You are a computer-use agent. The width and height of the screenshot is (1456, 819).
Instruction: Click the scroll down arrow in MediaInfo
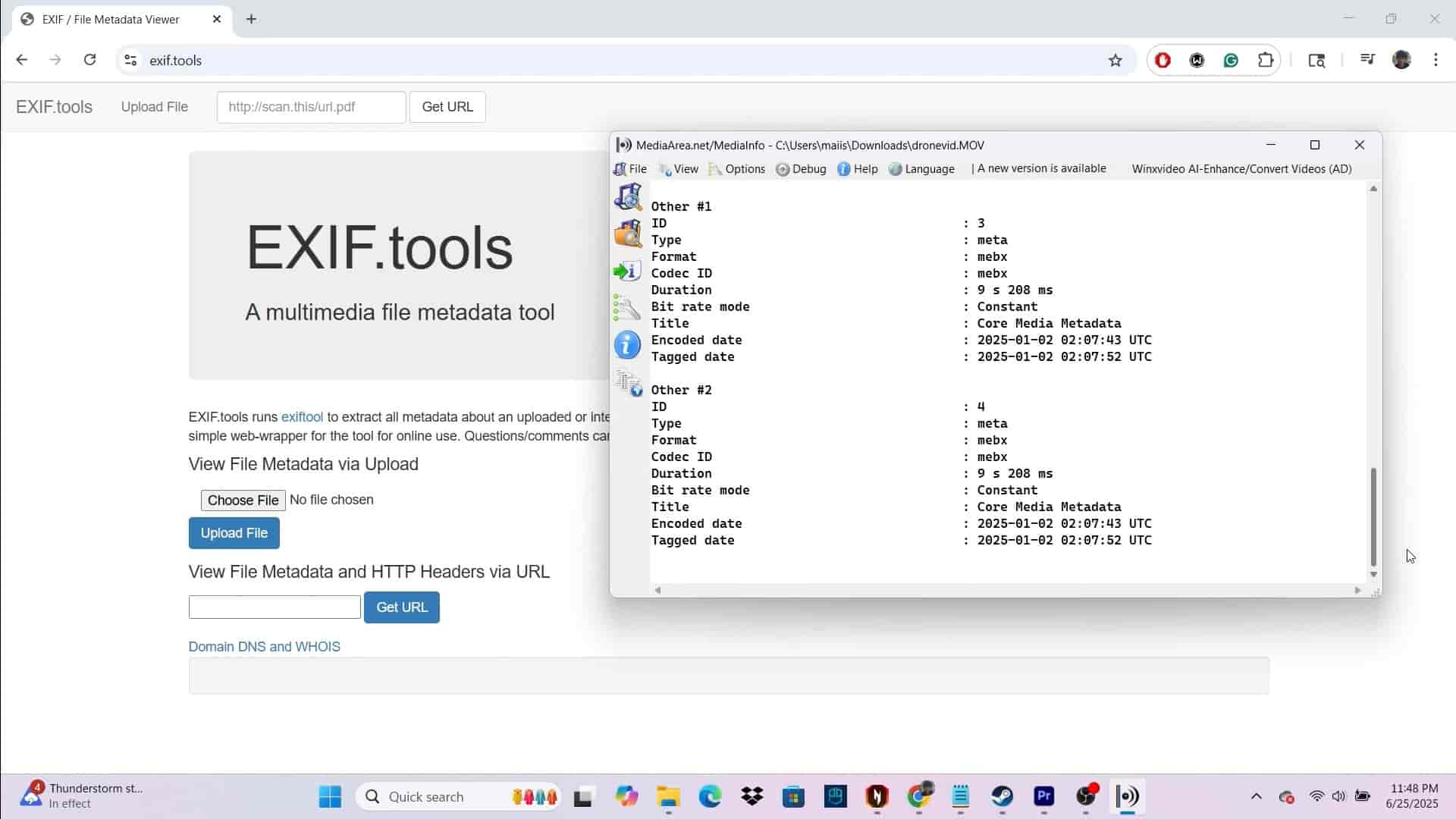1373,575
